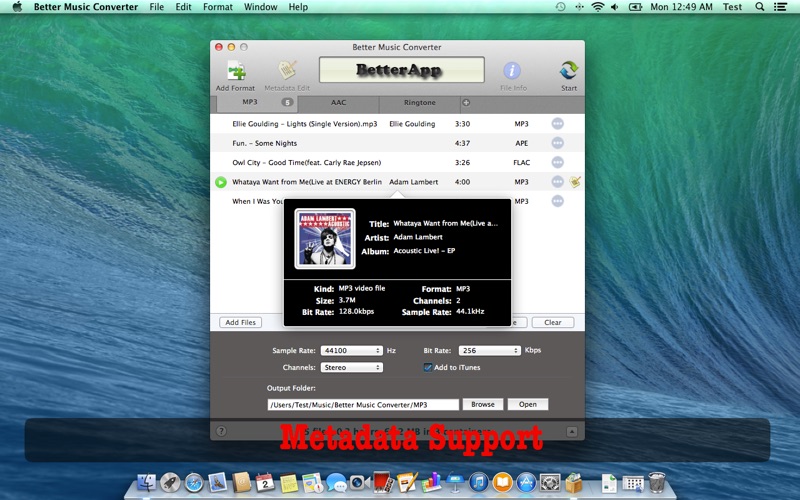This screenshot has height=500, width=800.
Task: Open App Store from the dock
Action: point(526,482)
